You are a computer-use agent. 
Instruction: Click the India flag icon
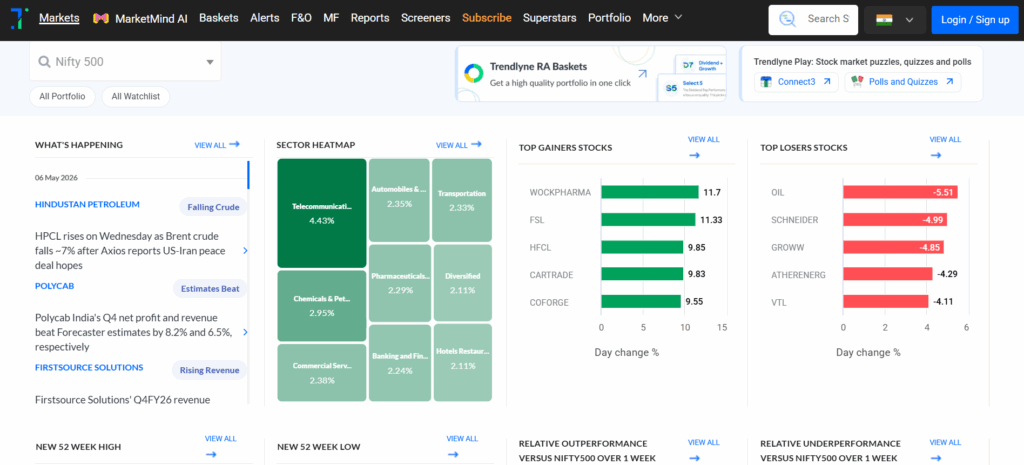tap(884, 20)
